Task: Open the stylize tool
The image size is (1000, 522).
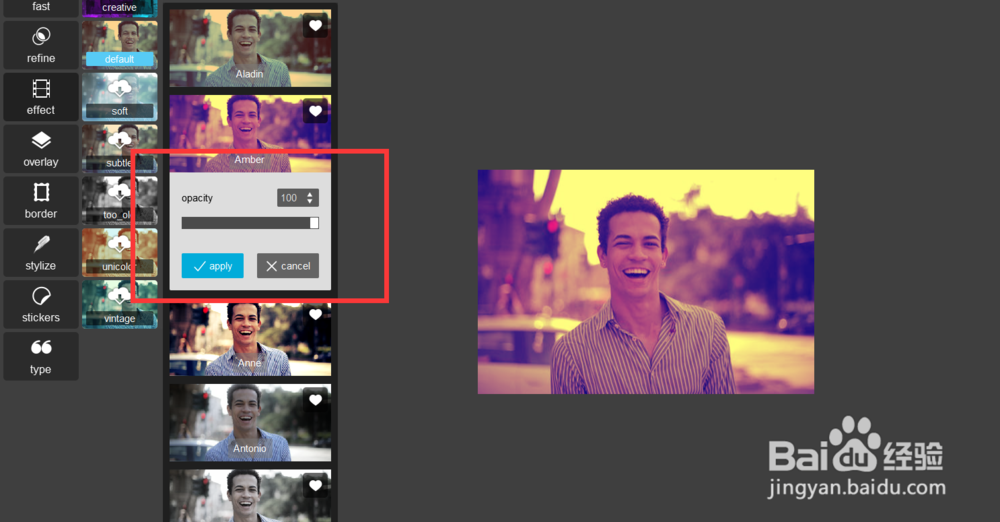Action: 41,253
